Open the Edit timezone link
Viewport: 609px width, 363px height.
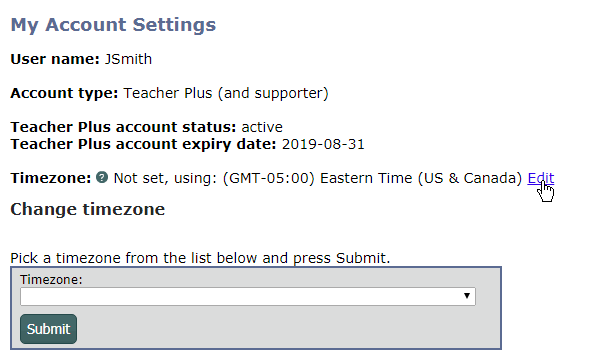point(541,178)
